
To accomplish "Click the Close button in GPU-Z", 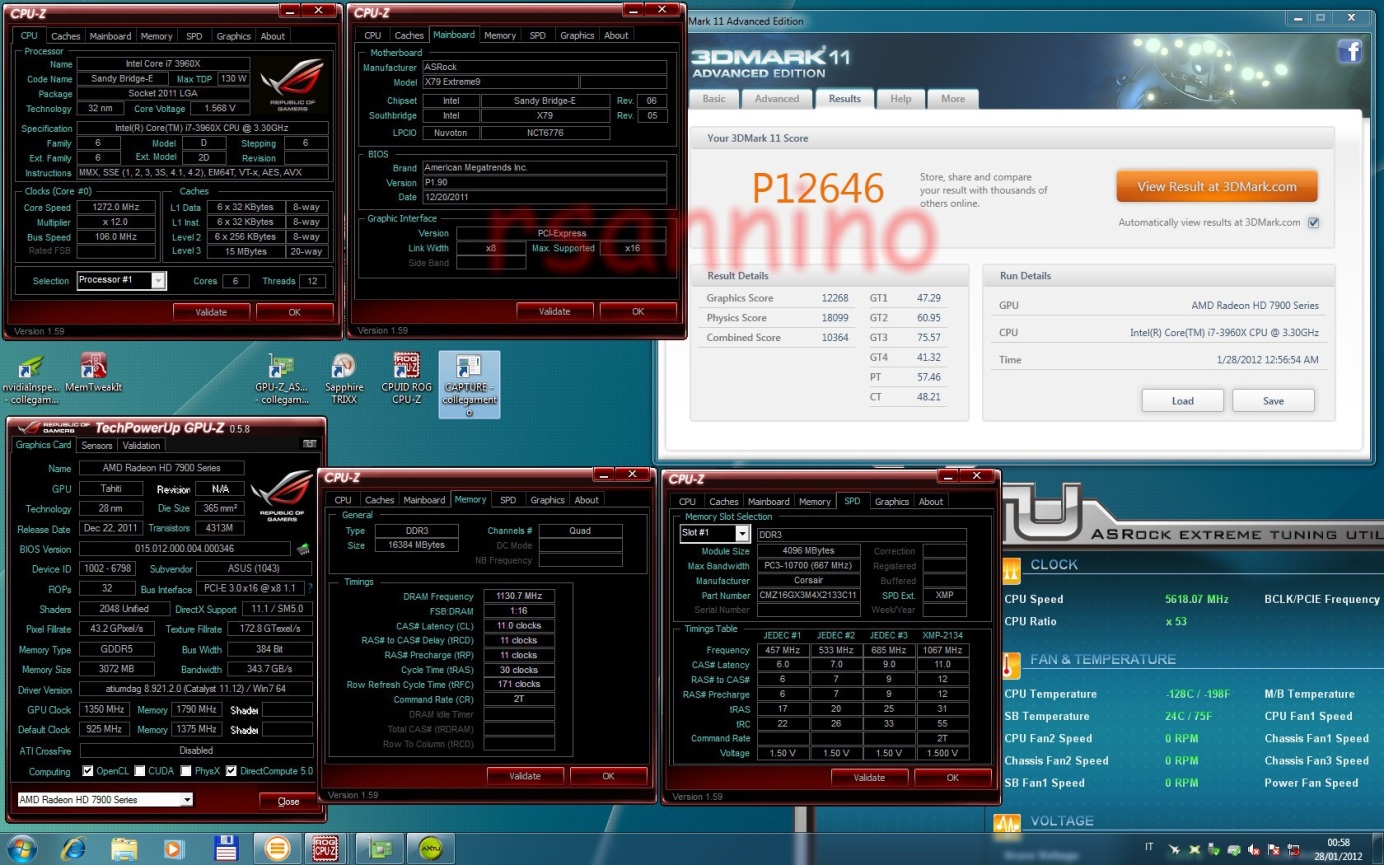I will tap(288, 801).
